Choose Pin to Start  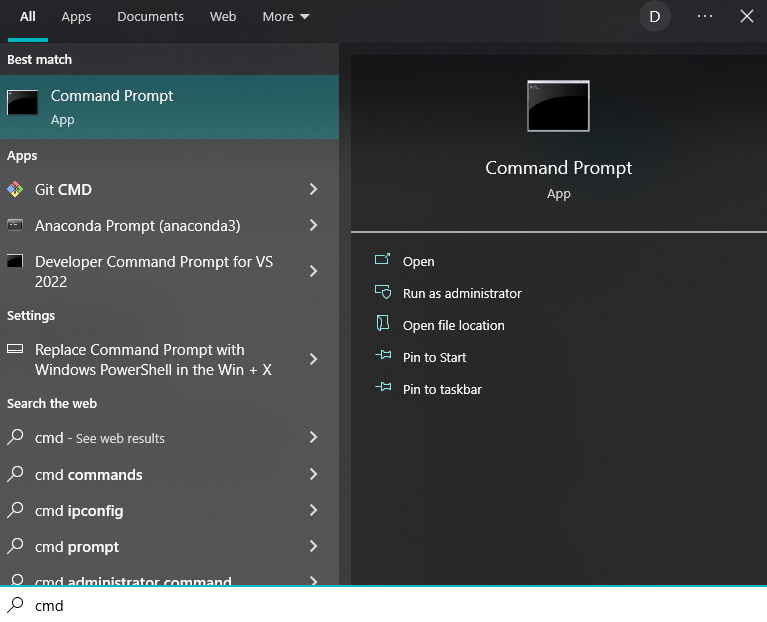pos(434,357)
